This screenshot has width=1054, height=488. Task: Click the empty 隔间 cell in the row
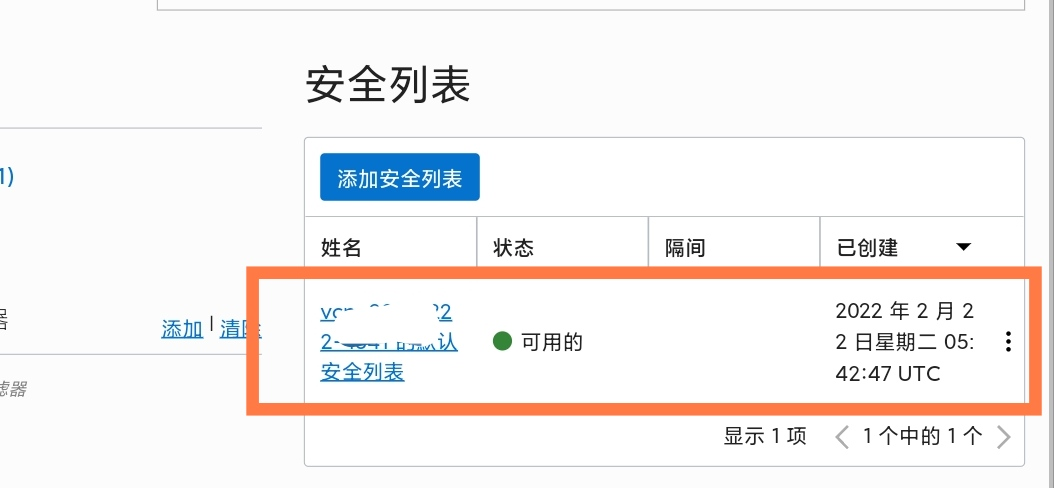point(734,342)
